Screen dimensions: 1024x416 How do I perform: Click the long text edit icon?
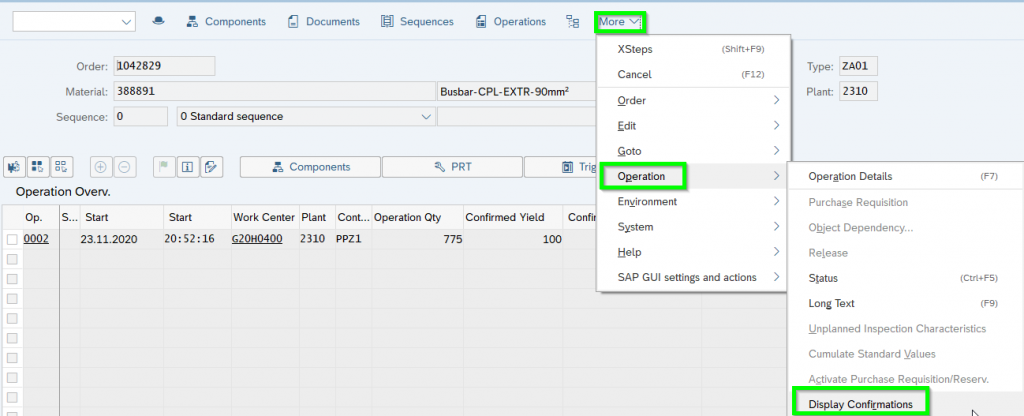[x=211, y=167]
